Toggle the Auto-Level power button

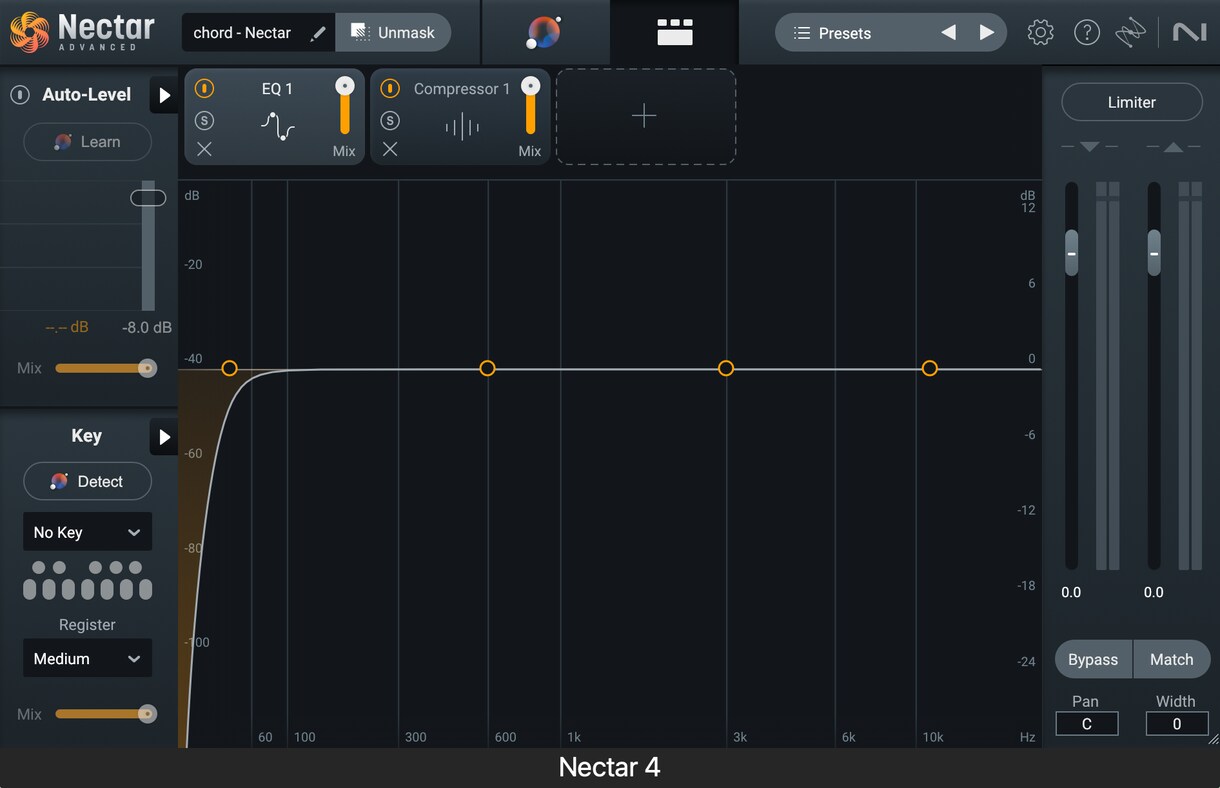point(19,95)
